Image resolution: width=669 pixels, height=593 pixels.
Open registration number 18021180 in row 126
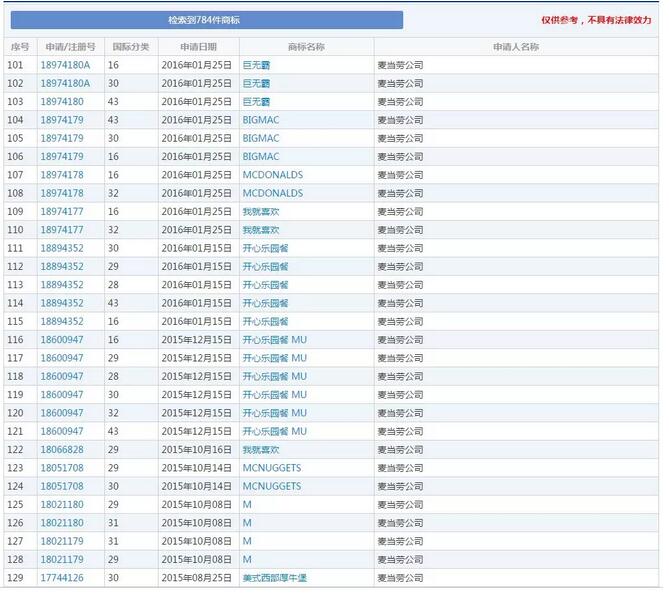62,523
